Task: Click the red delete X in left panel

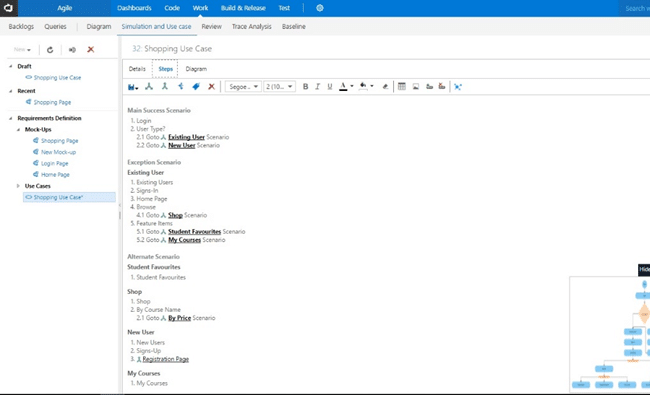Action: coord(91,49)
